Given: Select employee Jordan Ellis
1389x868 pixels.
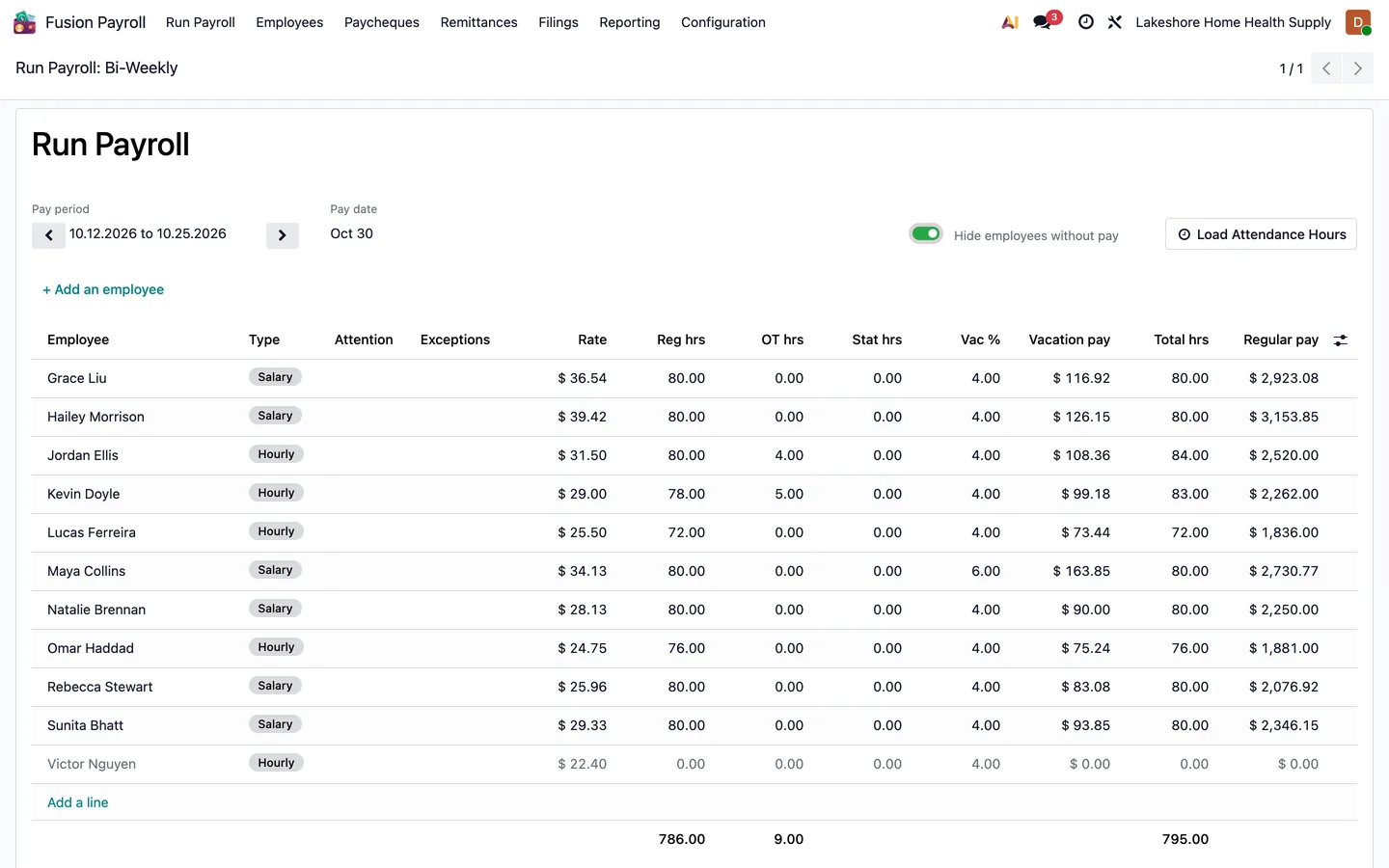Looking at the screenshot, I should tap(83, 455).
